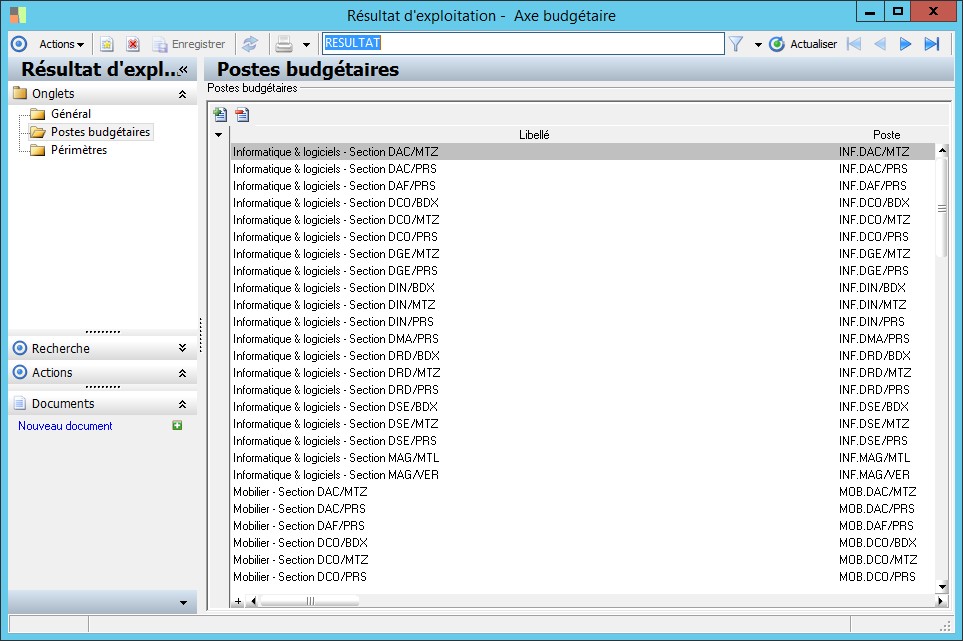
Task: Click the printer icon
Action: 284,44
